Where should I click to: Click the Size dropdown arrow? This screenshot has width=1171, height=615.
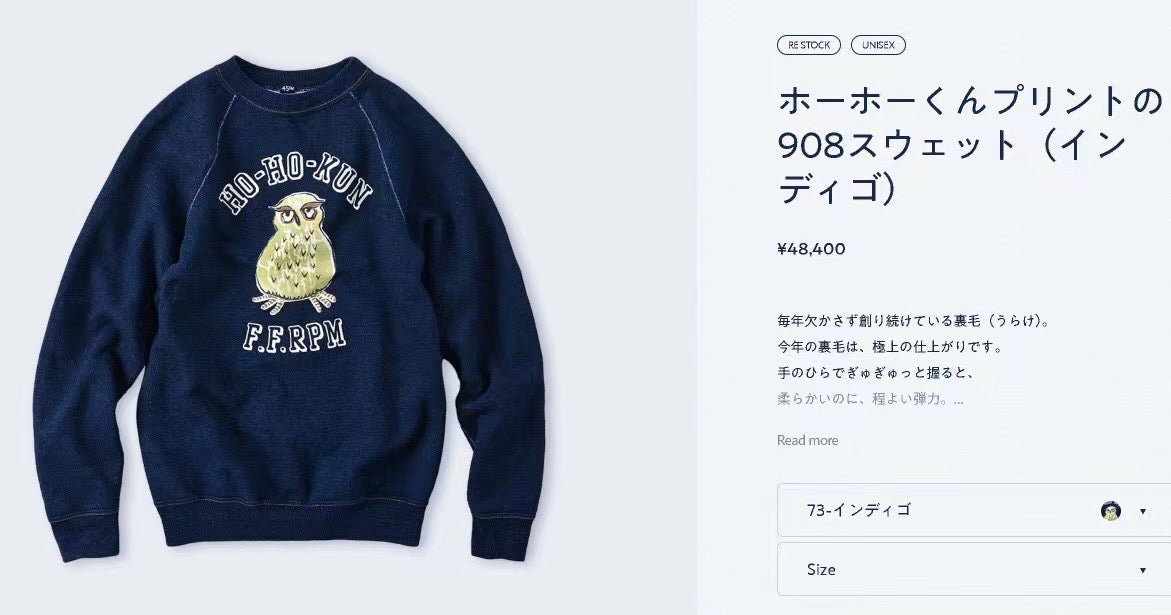coord(1143,570)
